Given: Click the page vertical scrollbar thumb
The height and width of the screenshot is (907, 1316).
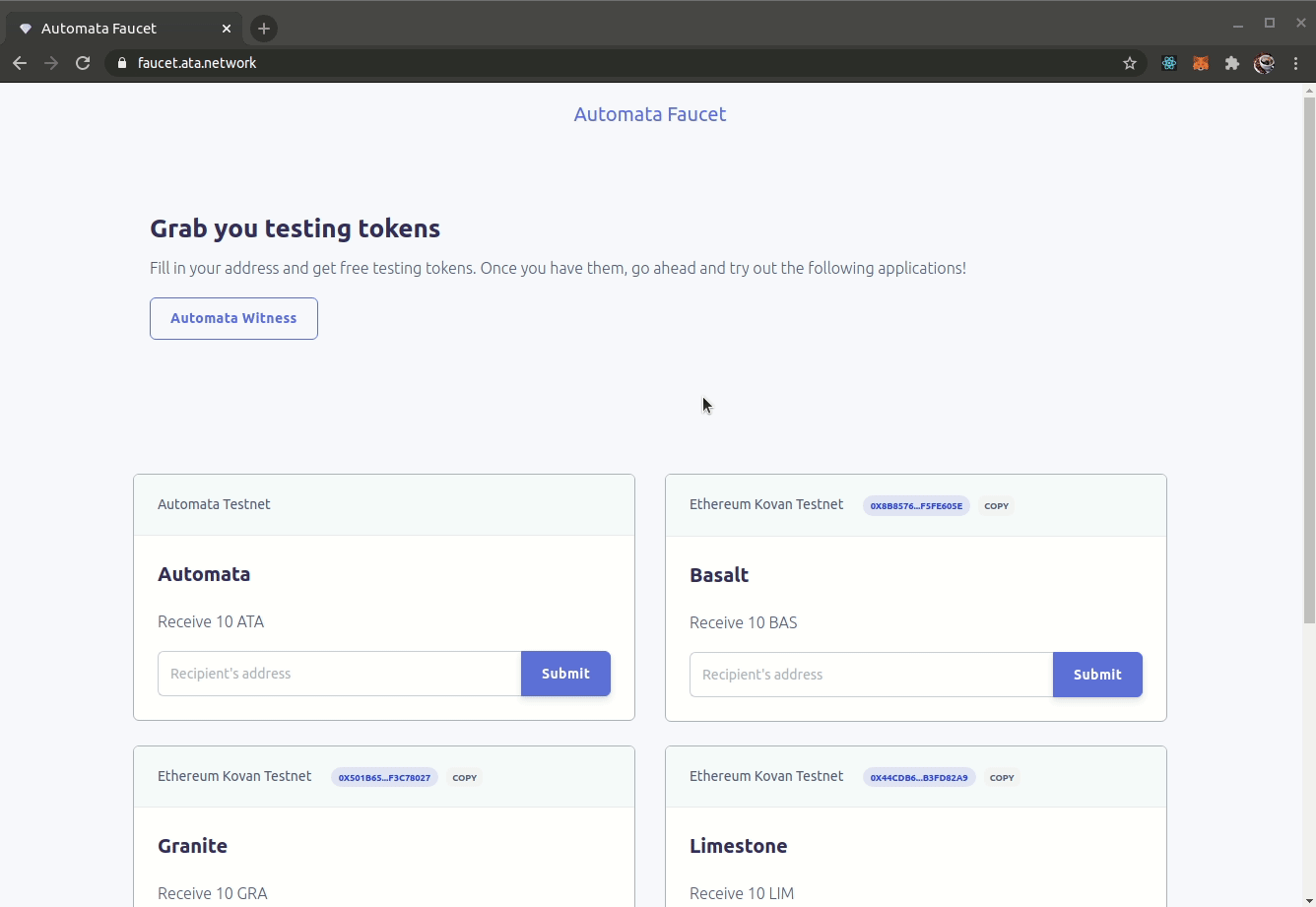Looking at the screenshot, I should tap(1309, 359).
